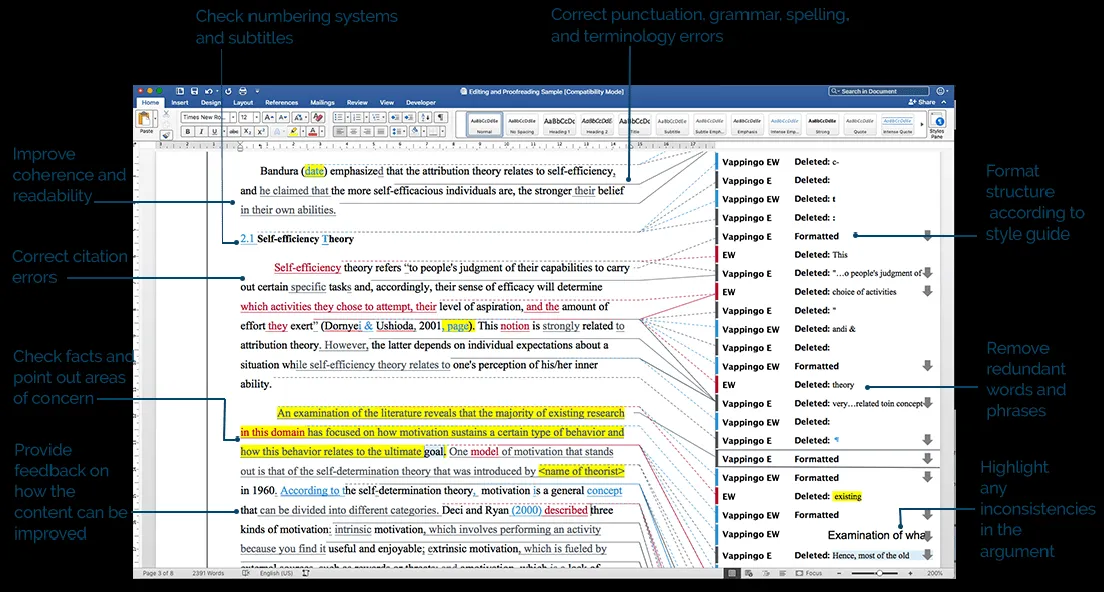The image size is (1104, 592).
Task: Click the Paste clipboard icon
Action: 144,117
